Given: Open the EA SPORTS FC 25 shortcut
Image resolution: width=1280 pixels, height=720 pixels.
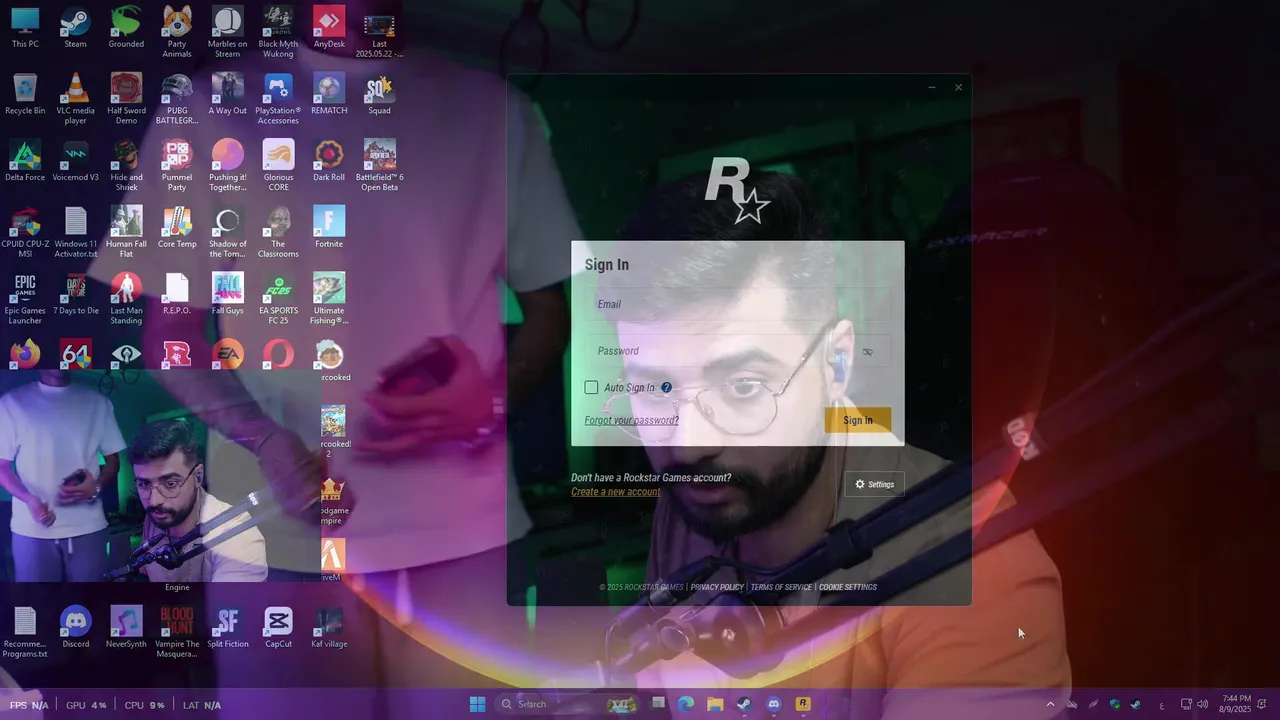Looking at the screenshot, I should tap(278, 299).
